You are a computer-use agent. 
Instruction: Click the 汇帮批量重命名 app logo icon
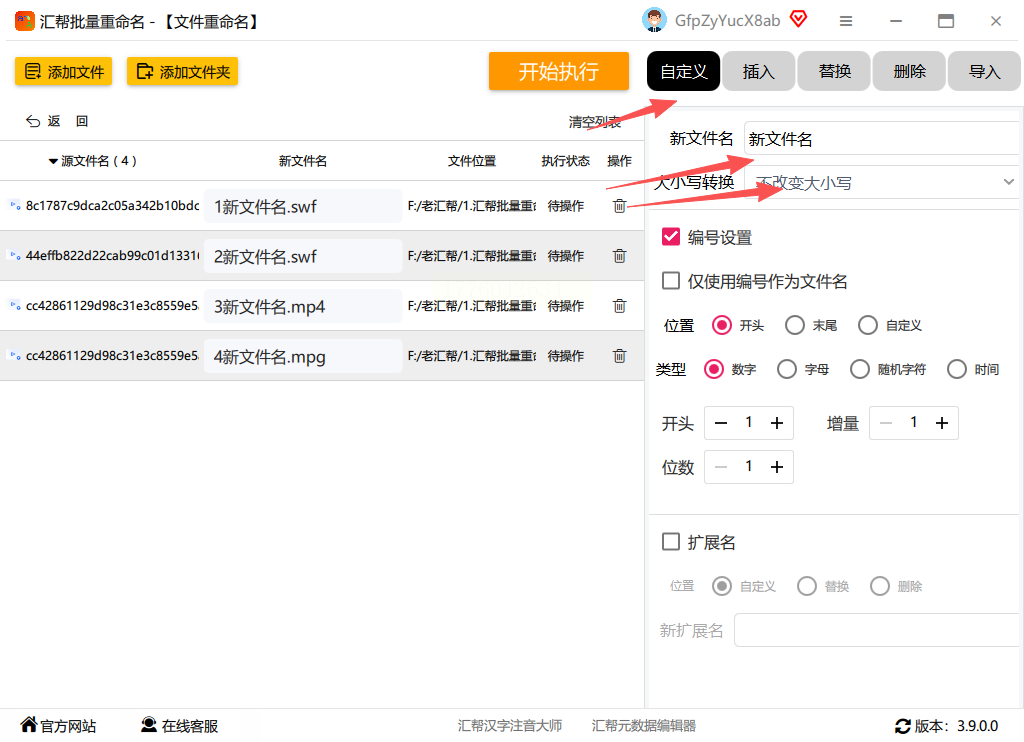(x=24, y=22)
